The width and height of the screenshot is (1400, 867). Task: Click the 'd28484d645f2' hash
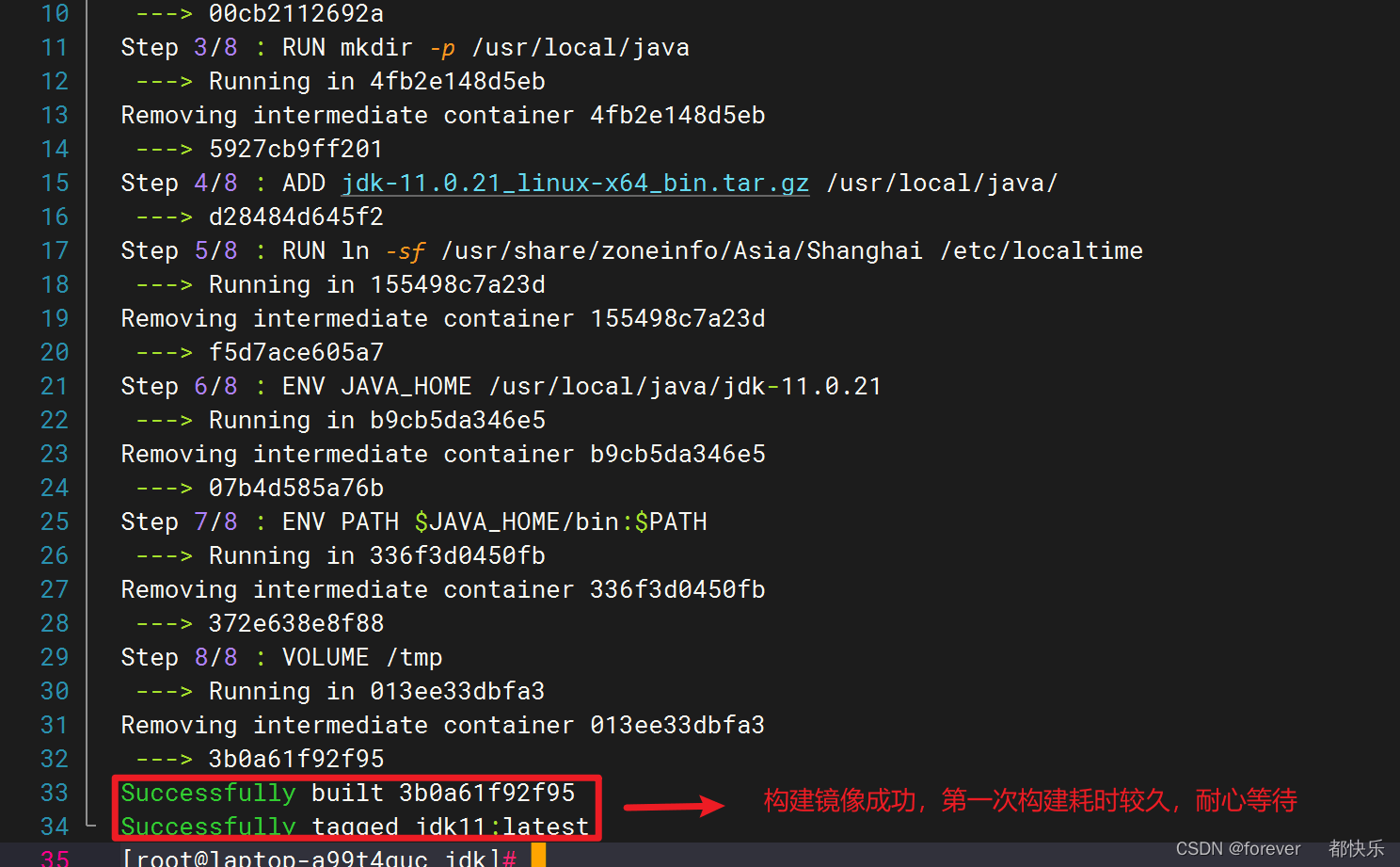[x=296, y=217]
